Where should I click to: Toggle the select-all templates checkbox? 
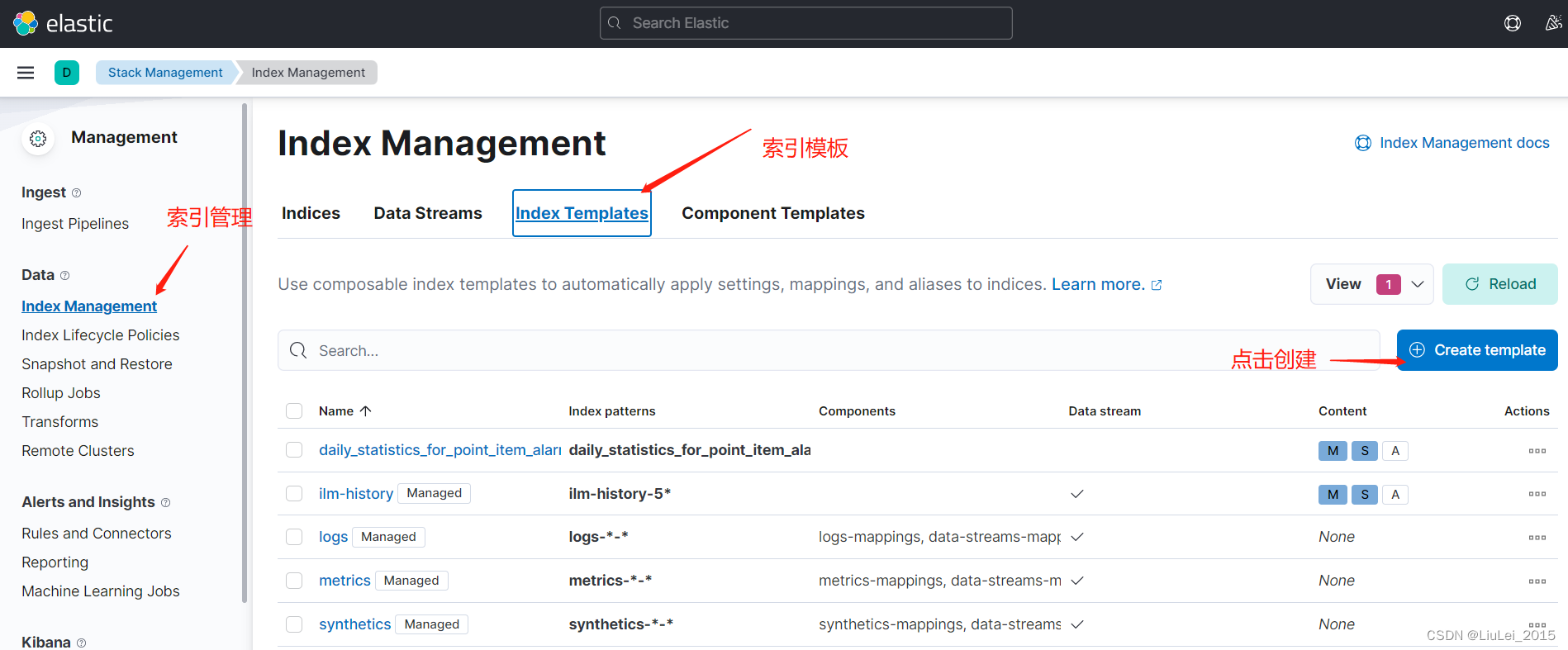pos(294,411)
